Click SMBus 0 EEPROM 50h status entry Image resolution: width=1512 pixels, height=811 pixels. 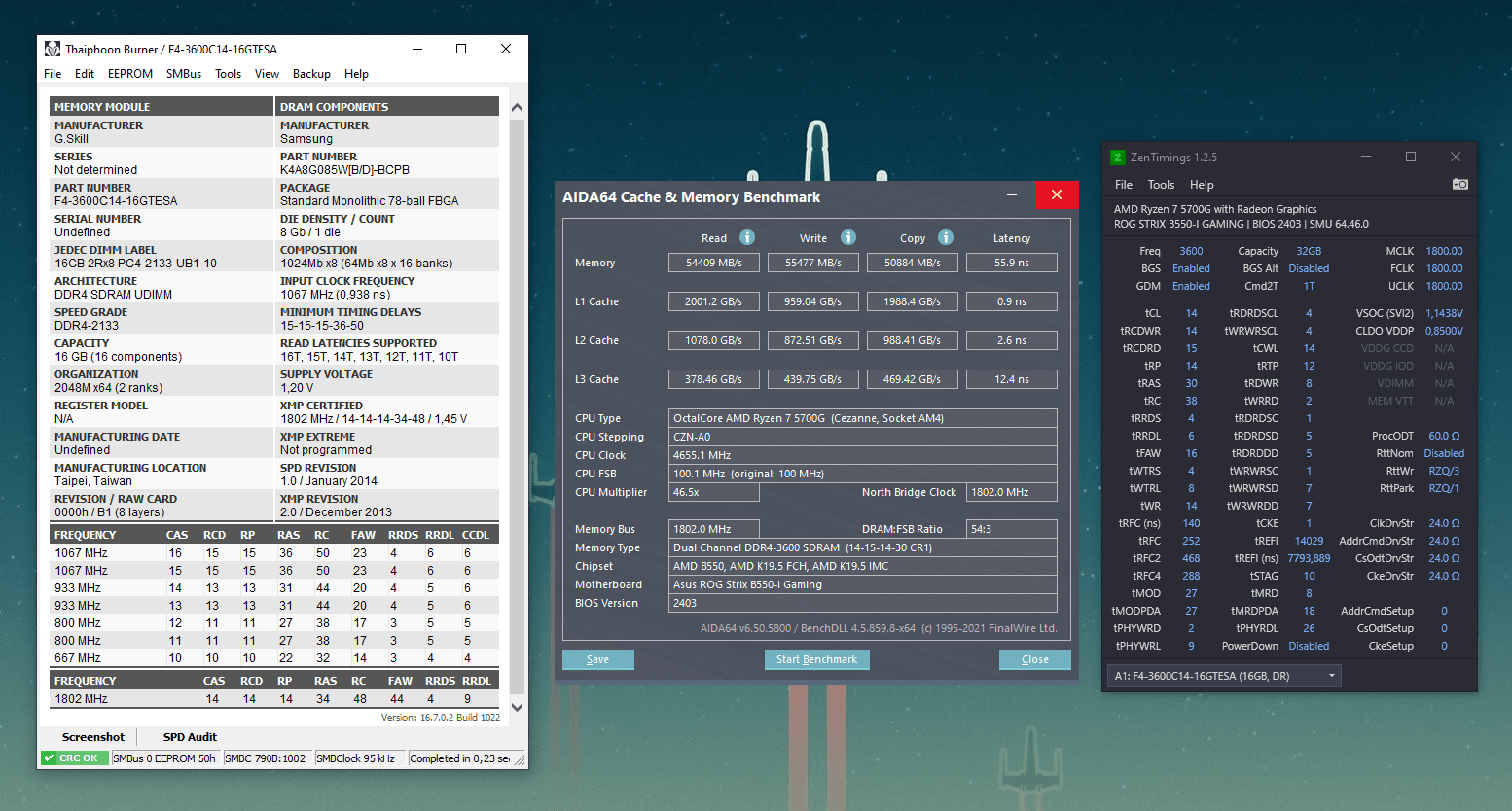pos(164,758)
